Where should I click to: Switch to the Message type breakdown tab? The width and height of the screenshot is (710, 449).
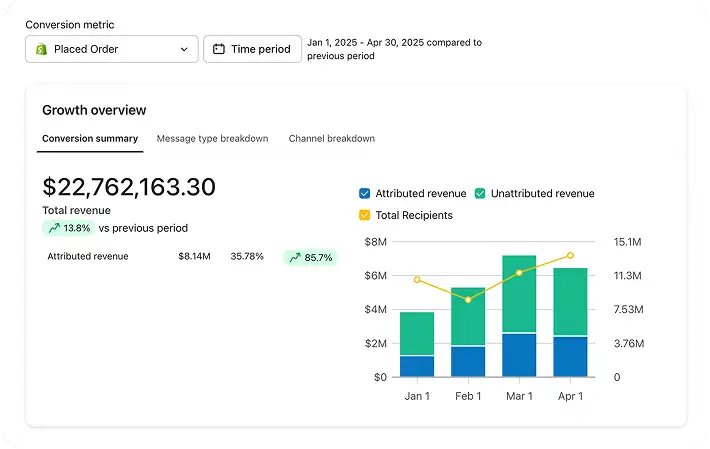point(212,139)
